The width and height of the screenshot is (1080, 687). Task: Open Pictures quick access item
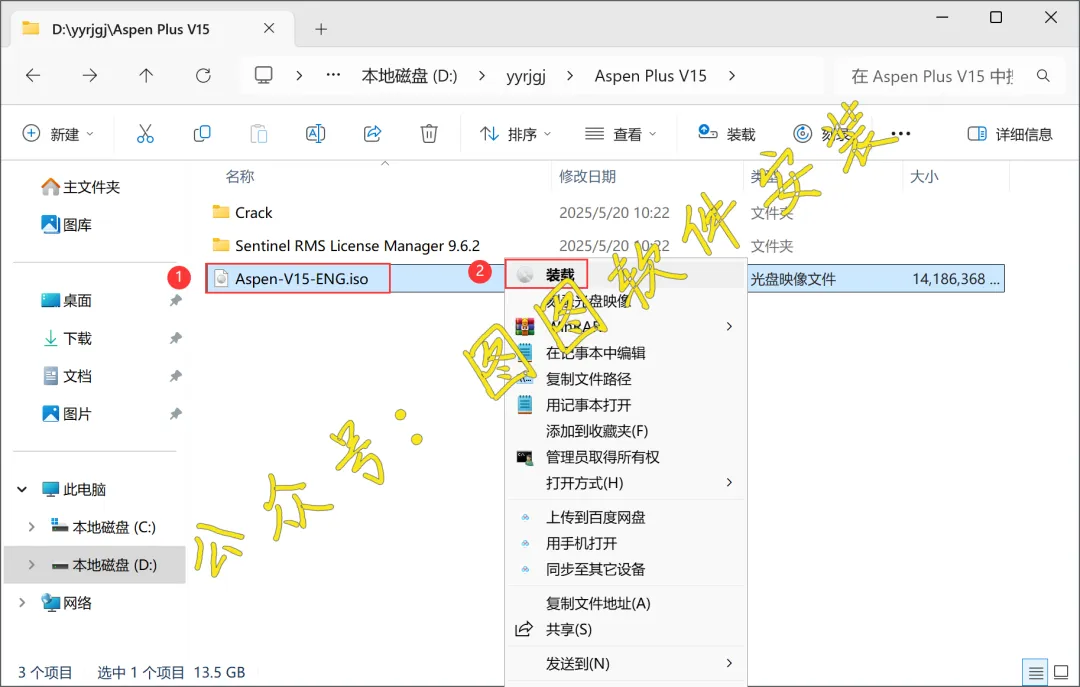pos(67,414)
